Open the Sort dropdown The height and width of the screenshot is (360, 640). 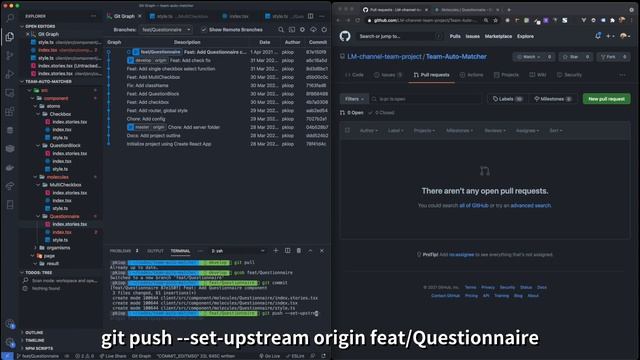pos(556,131)
